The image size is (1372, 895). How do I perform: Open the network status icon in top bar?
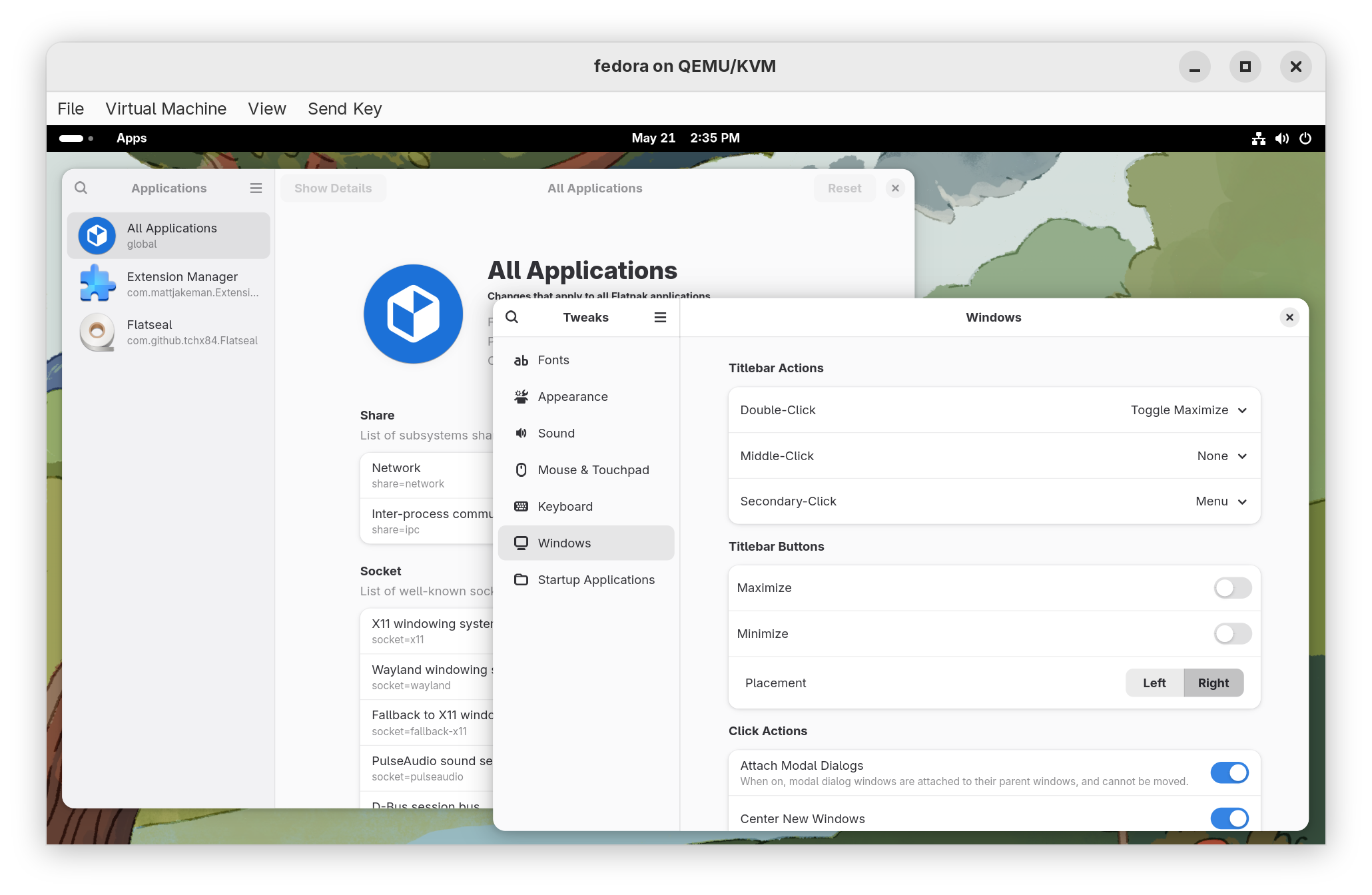1258,139
